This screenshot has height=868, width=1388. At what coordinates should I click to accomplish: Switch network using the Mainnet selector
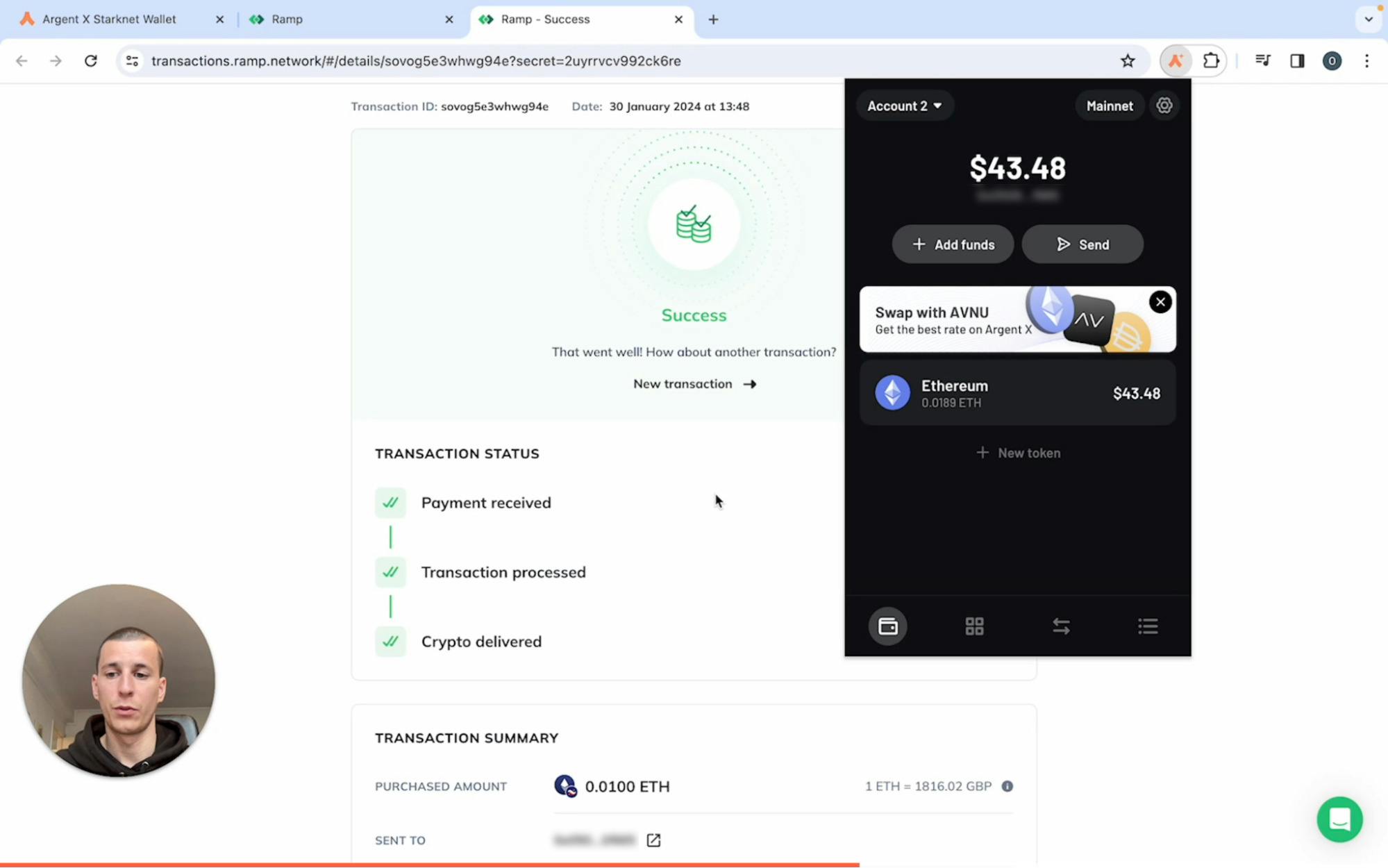coord(1110,106)
